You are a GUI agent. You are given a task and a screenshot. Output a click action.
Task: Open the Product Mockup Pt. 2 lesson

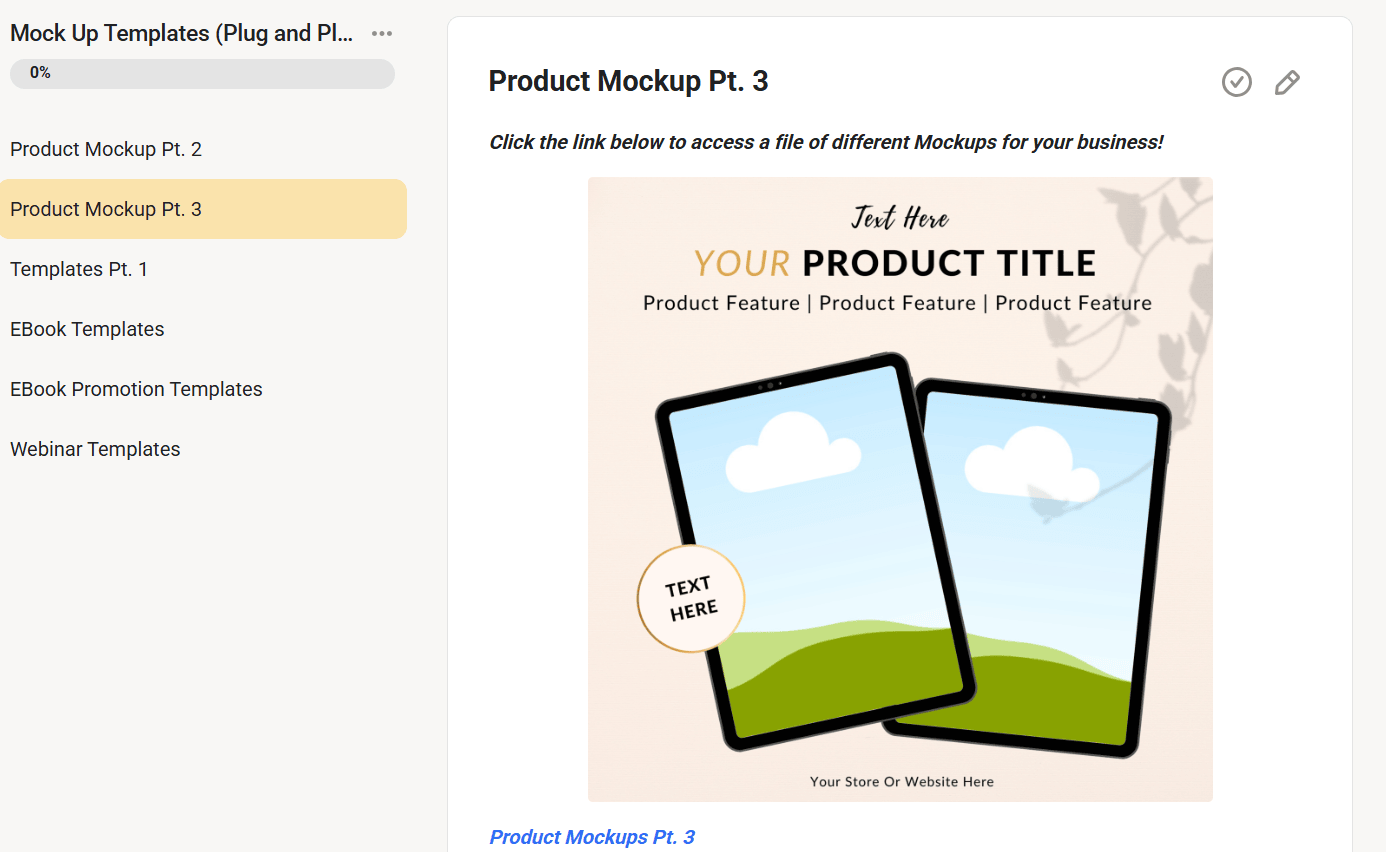106,149
